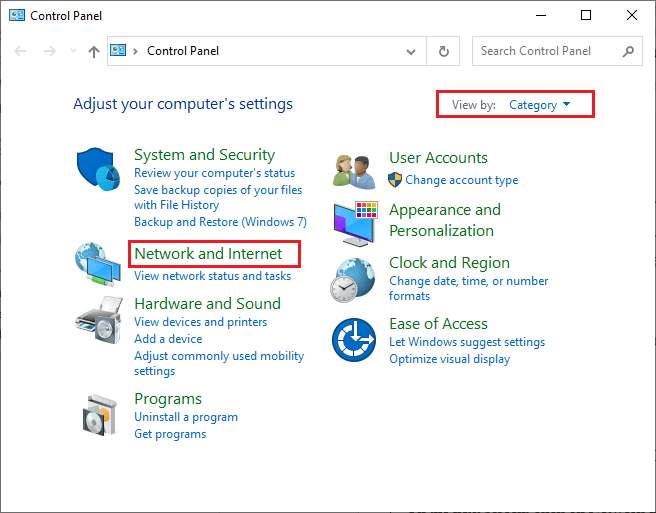The image size is (656, 513).
Task: Open the User Accounts people icon
Action: (x=354, y=172)
